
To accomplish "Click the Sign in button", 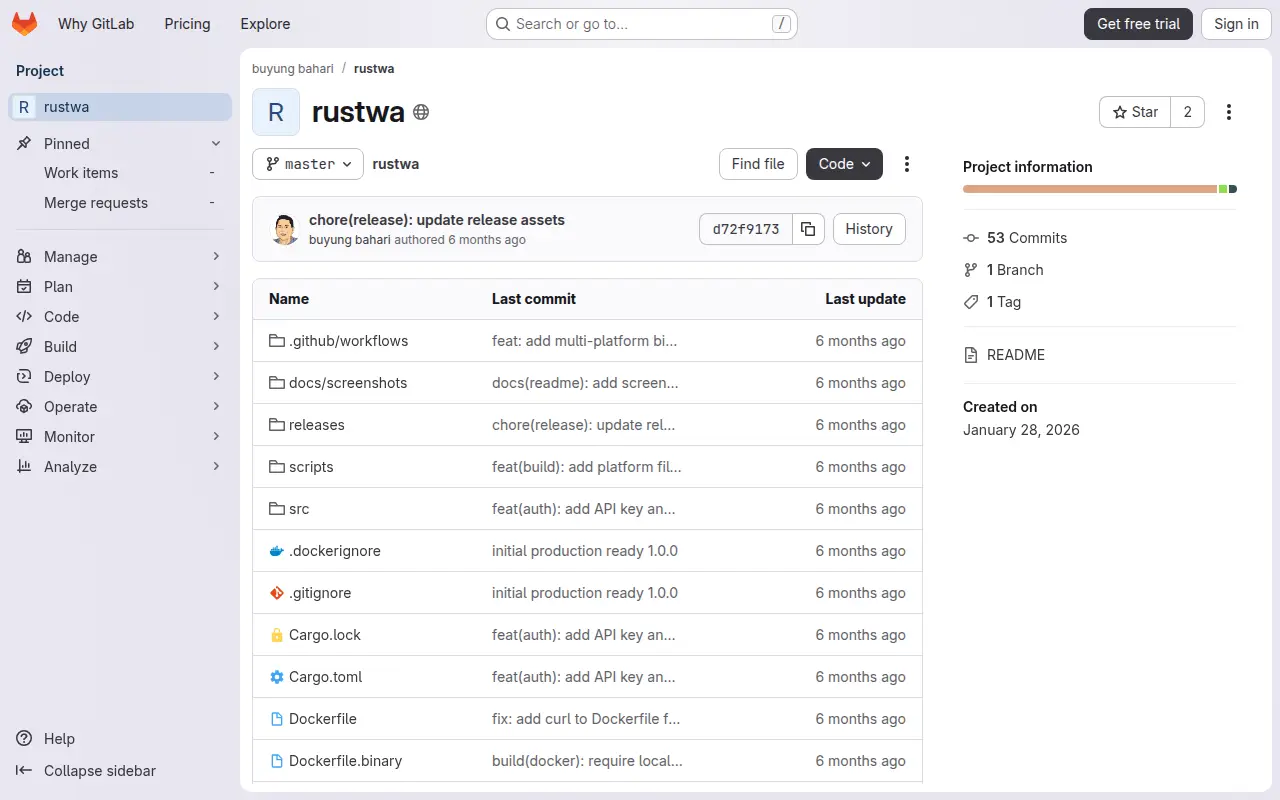I will coord(1236,24).
